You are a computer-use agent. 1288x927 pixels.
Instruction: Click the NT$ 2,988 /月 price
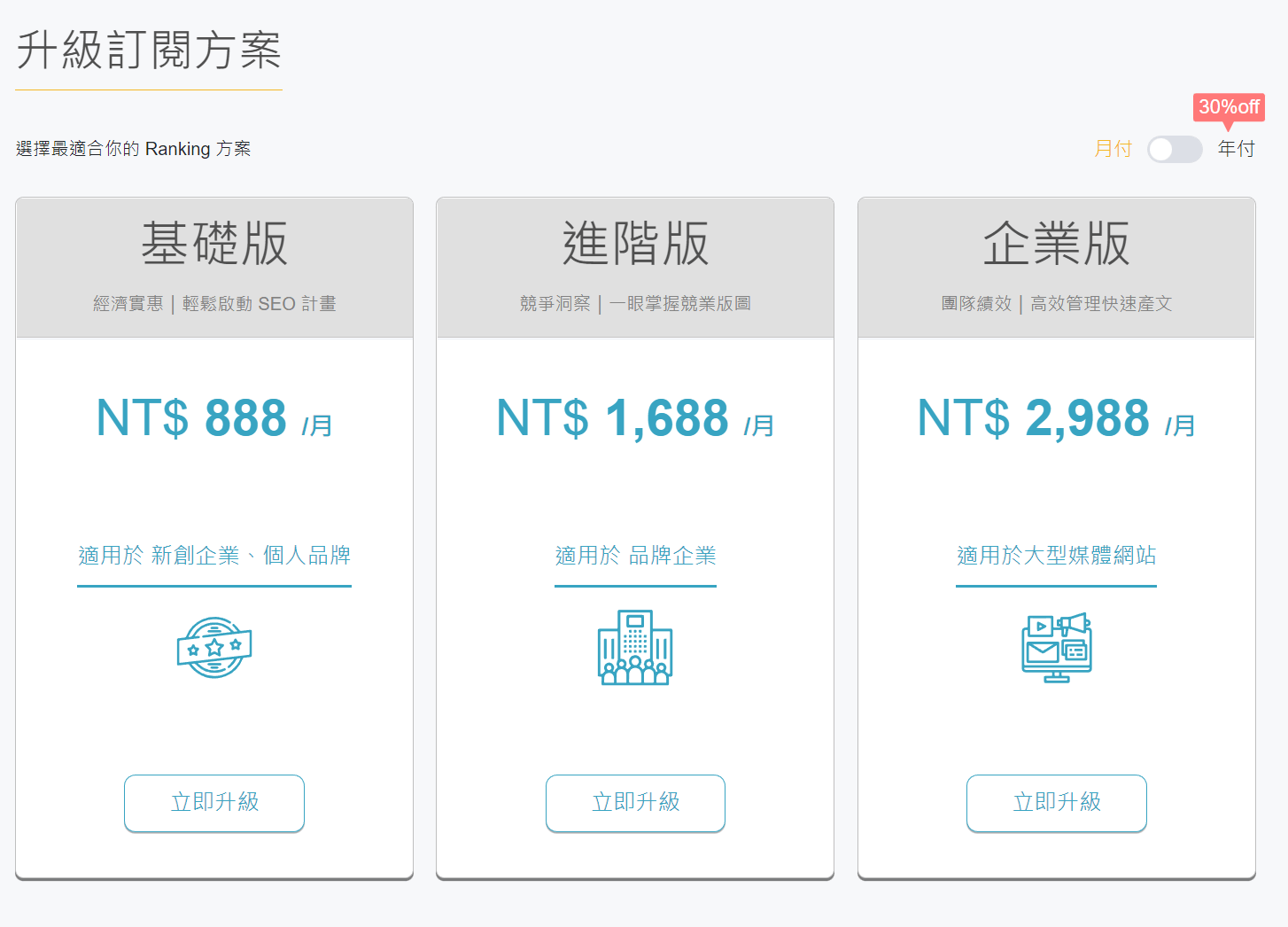click(x=1056, y=418)
